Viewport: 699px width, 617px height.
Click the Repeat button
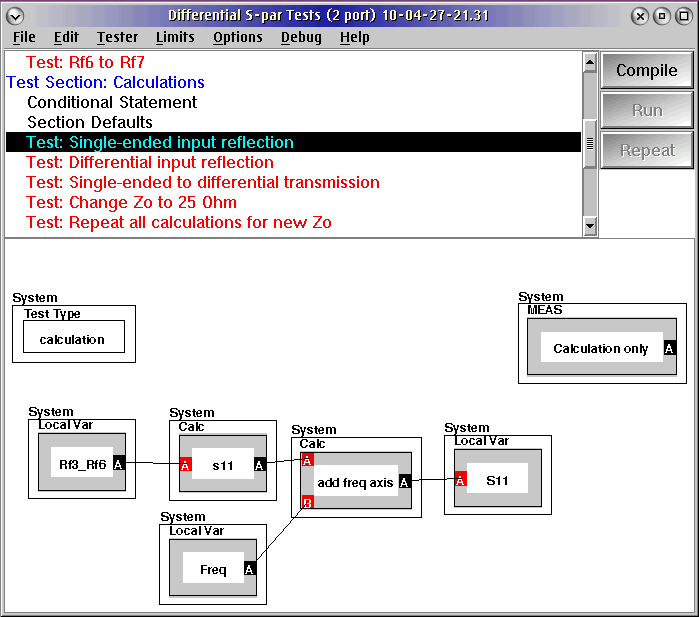646,151
